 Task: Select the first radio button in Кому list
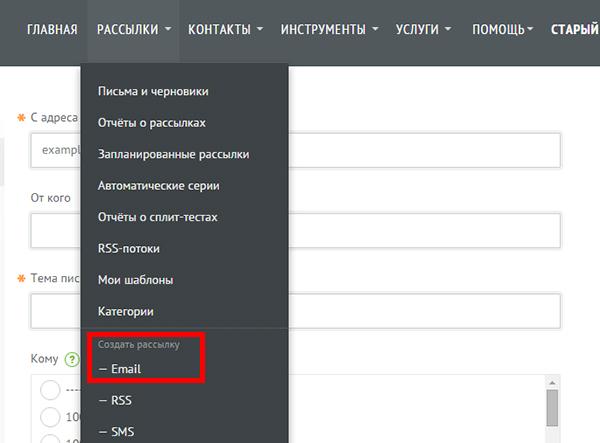[50, 390]
